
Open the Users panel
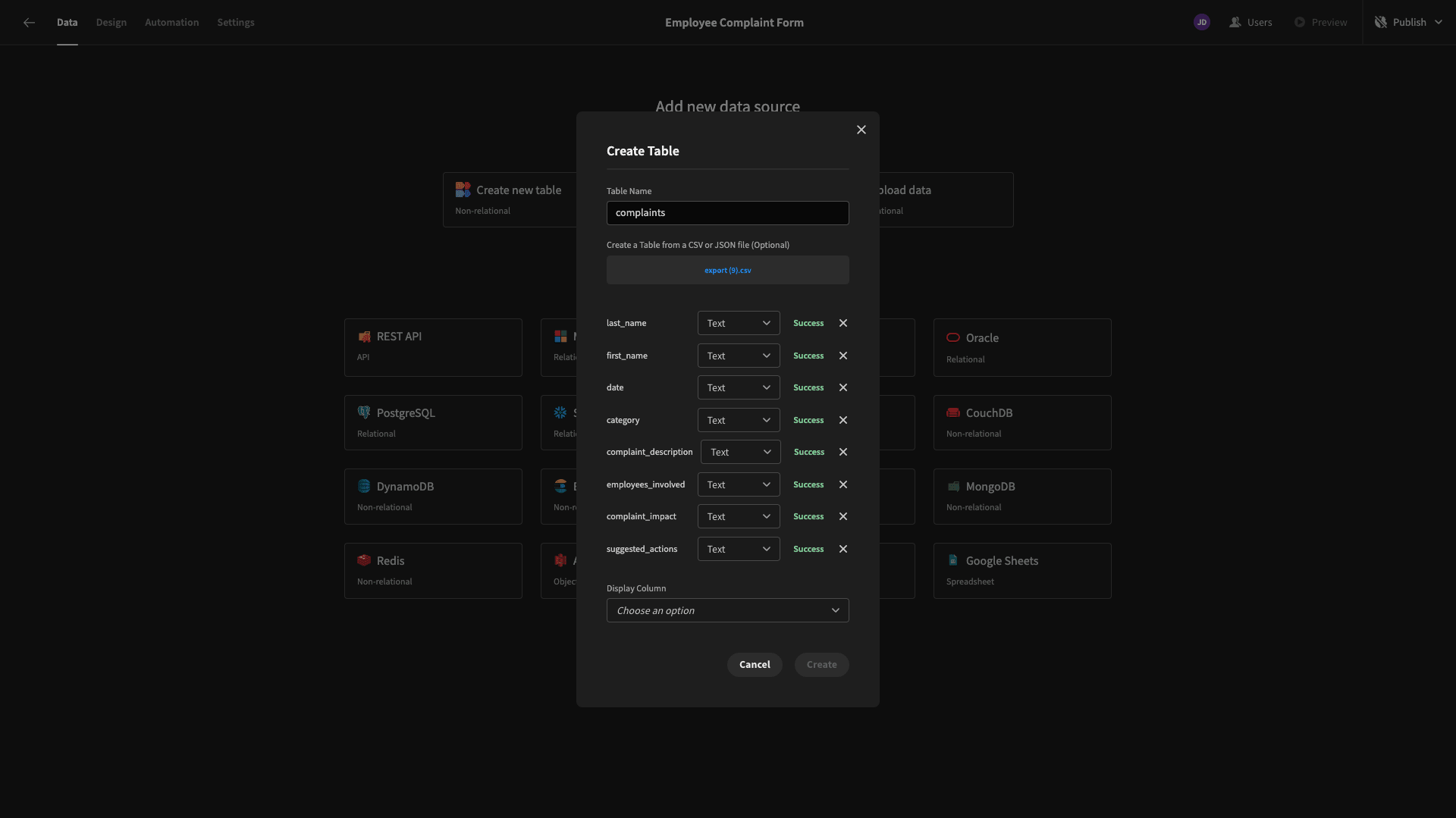[x=1250, y=23]
